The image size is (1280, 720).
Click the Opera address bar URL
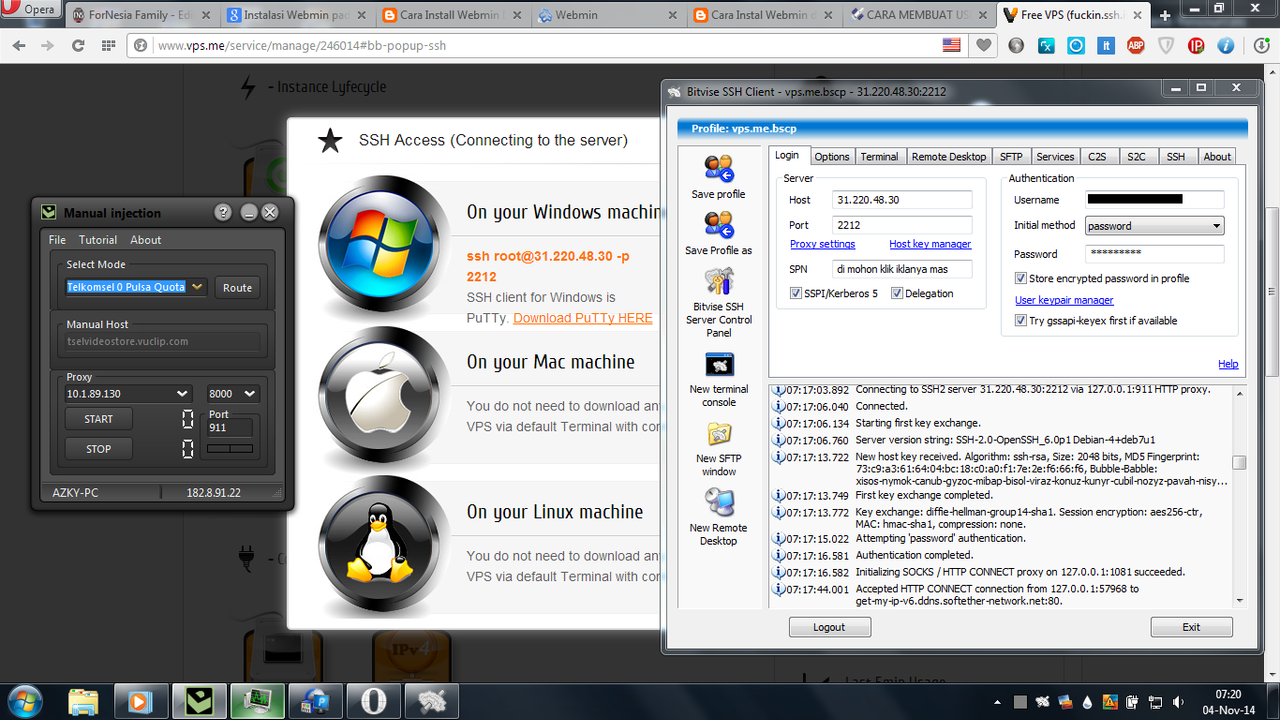click(x=302, y=46)
